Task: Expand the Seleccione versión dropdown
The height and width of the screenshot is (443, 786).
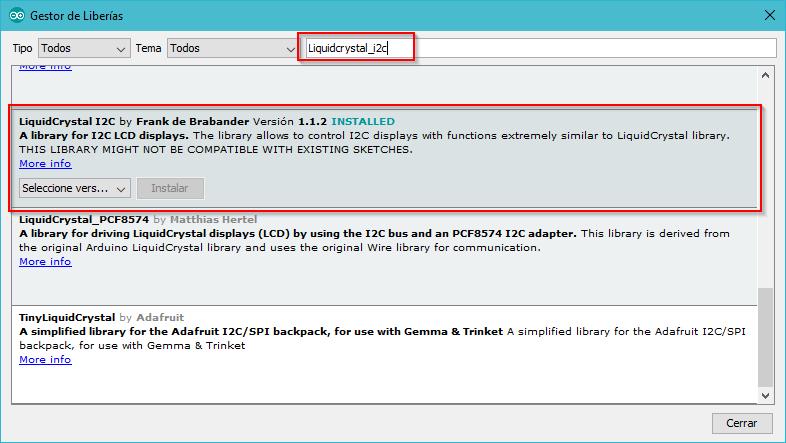Action: (x=75, y=188)
